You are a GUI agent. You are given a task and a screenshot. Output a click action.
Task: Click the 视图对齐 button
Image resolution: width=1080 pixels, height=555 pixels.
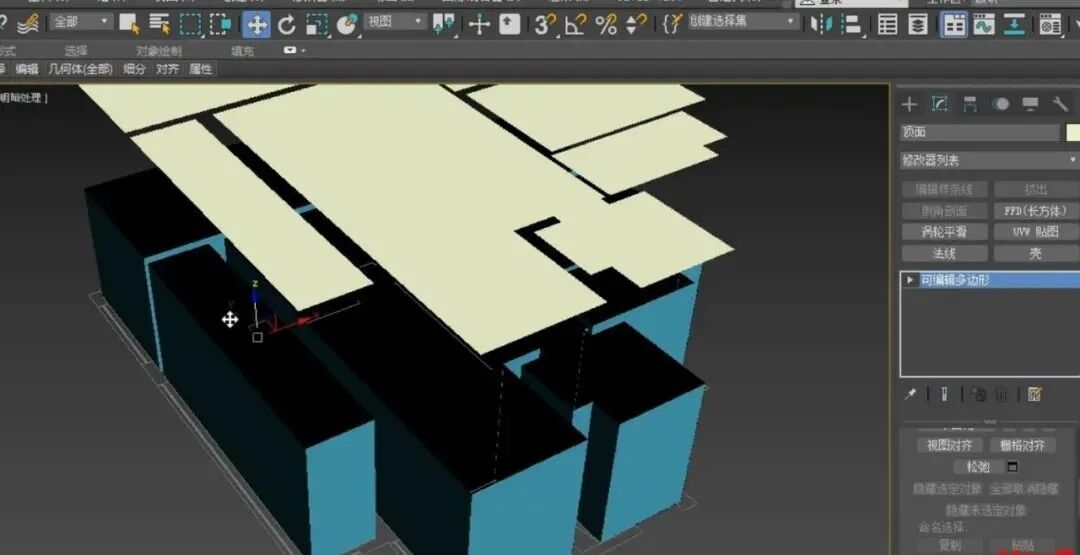(x=949, y=446)
